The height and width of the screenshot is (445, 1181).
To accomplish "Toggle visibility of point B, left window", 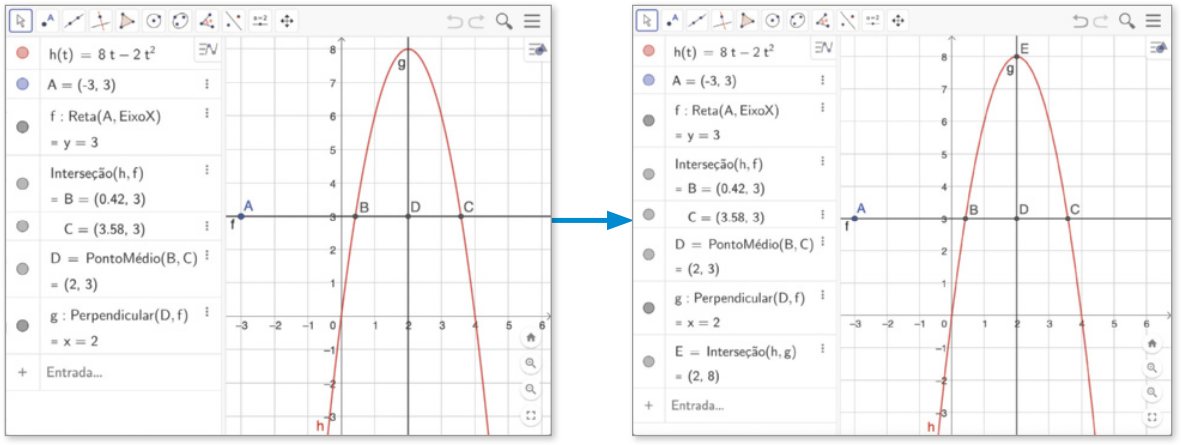I will (x=23, y=183).
